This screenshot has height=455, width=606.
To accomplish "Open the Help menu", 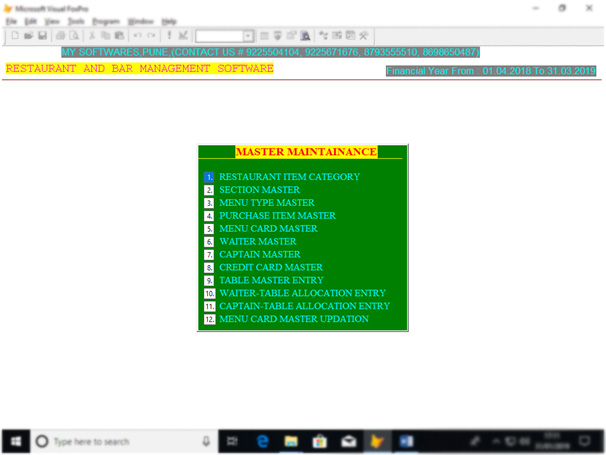I will [169, 21].
